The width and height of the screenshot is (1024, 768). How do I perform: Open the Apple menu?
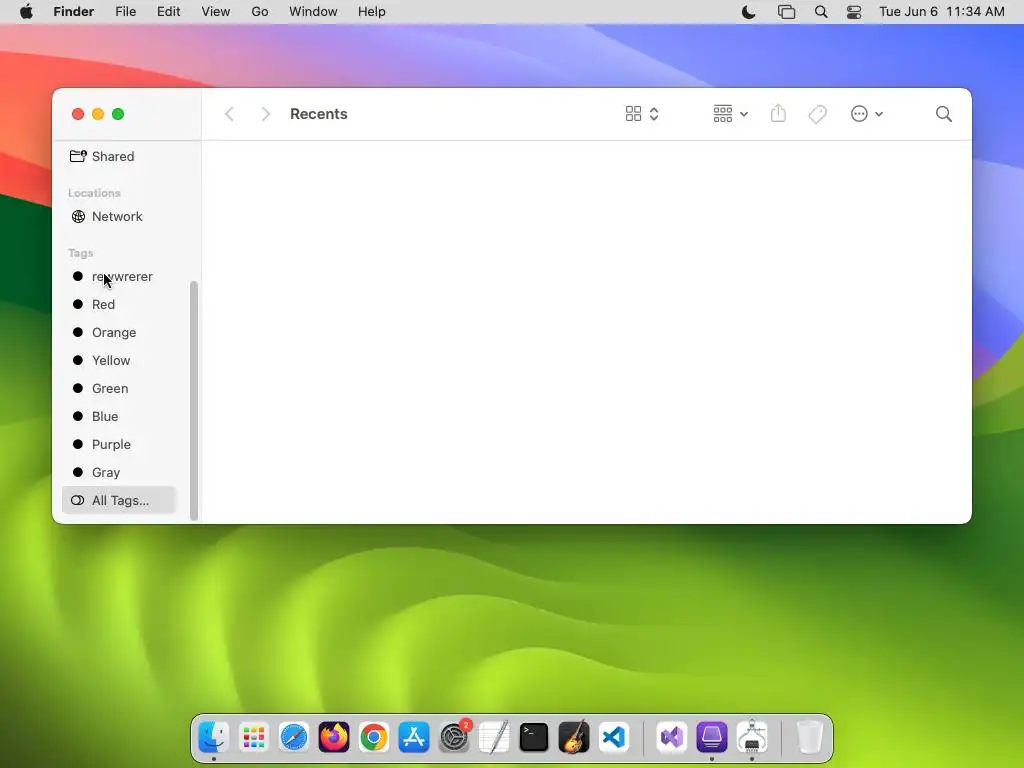pyautogui.click(x=26, y=12)
